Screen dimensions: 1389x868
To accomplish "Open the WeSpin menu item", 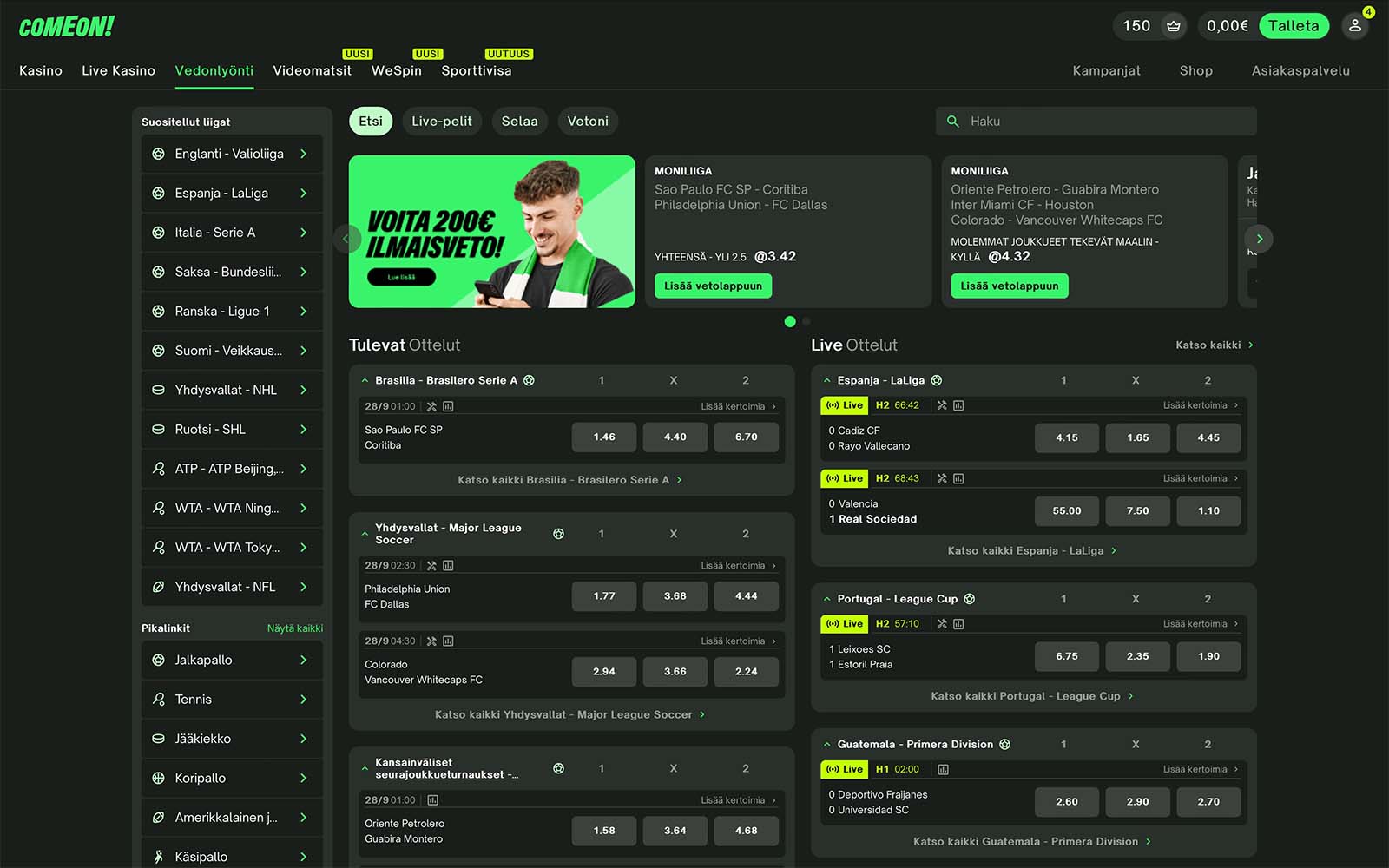I will pyautogui.click(x=397, y=70).
